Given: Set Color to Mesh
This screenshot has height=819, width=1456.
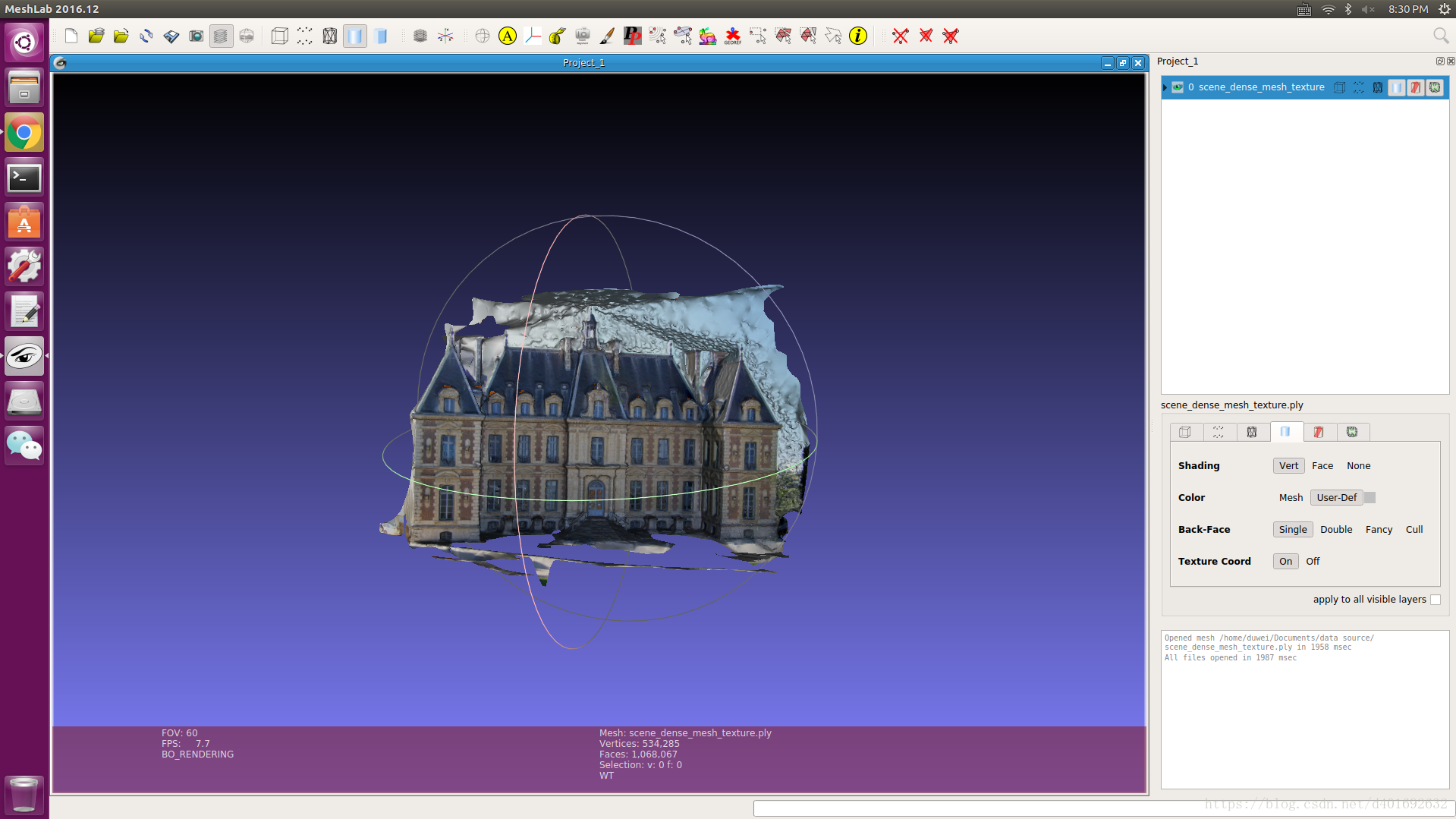Looking at the screenshot, I should (x=1291, y=498).
